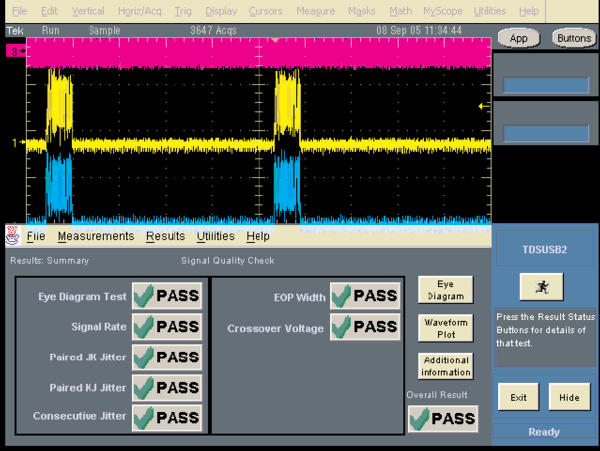The width and height of the screenshot is (600, 451).
Task: Open Signal Rate PASS result details
Action: [167, 326]
